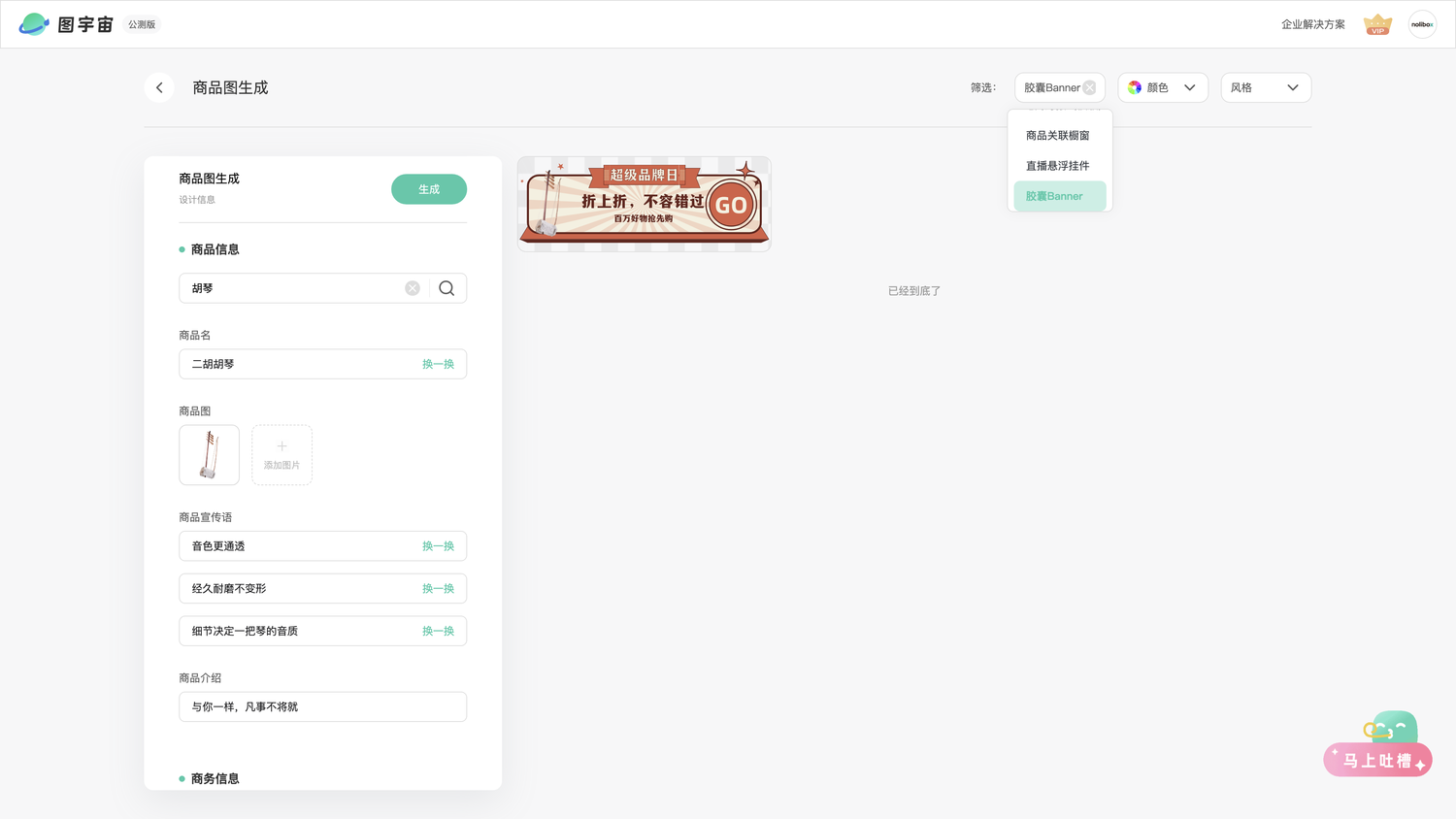Select the erhu product image thumbnail
1456x819 pixels.
pos(209,455)
